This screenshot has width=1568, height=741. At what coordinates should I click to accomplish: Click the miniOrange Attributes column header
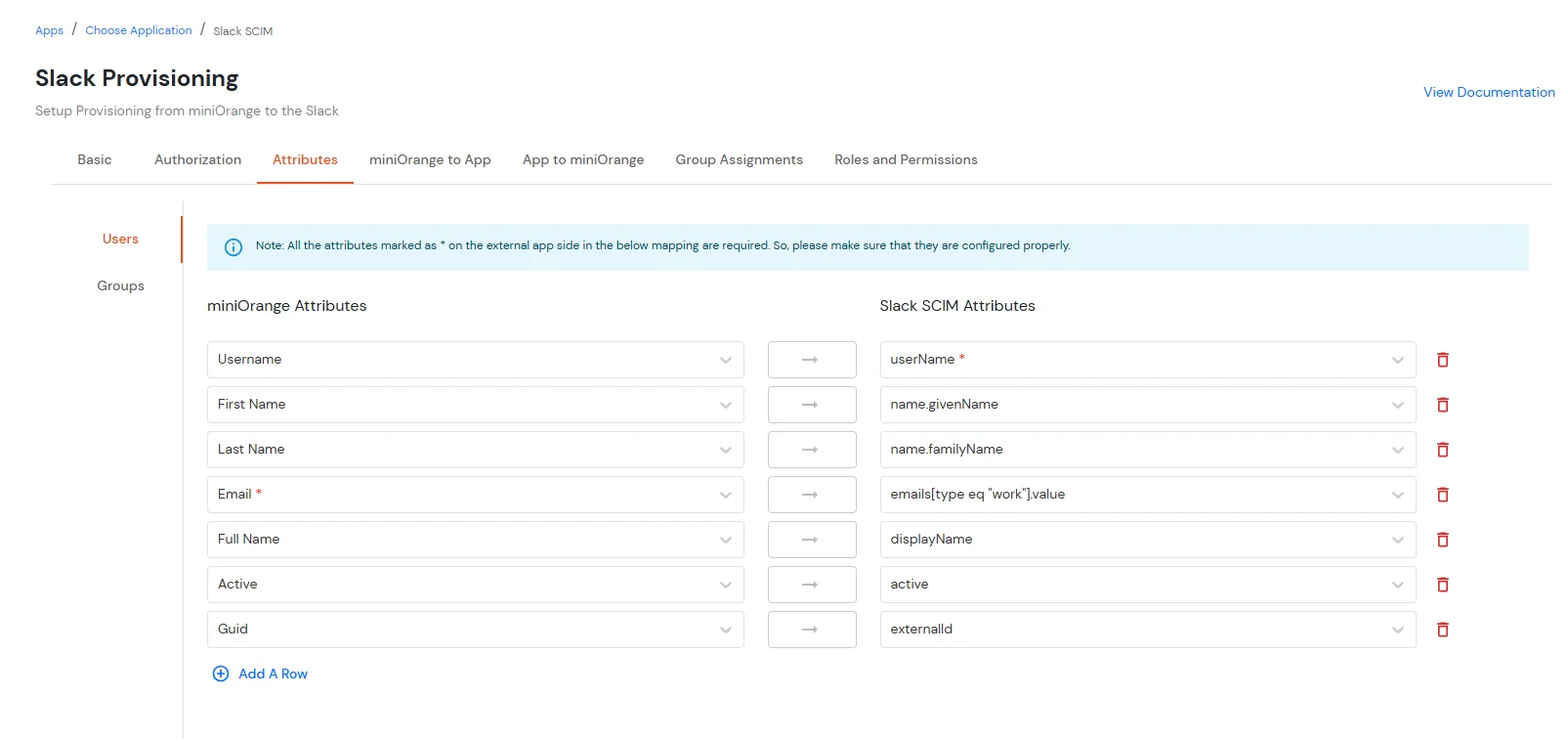tap(287, 306)
